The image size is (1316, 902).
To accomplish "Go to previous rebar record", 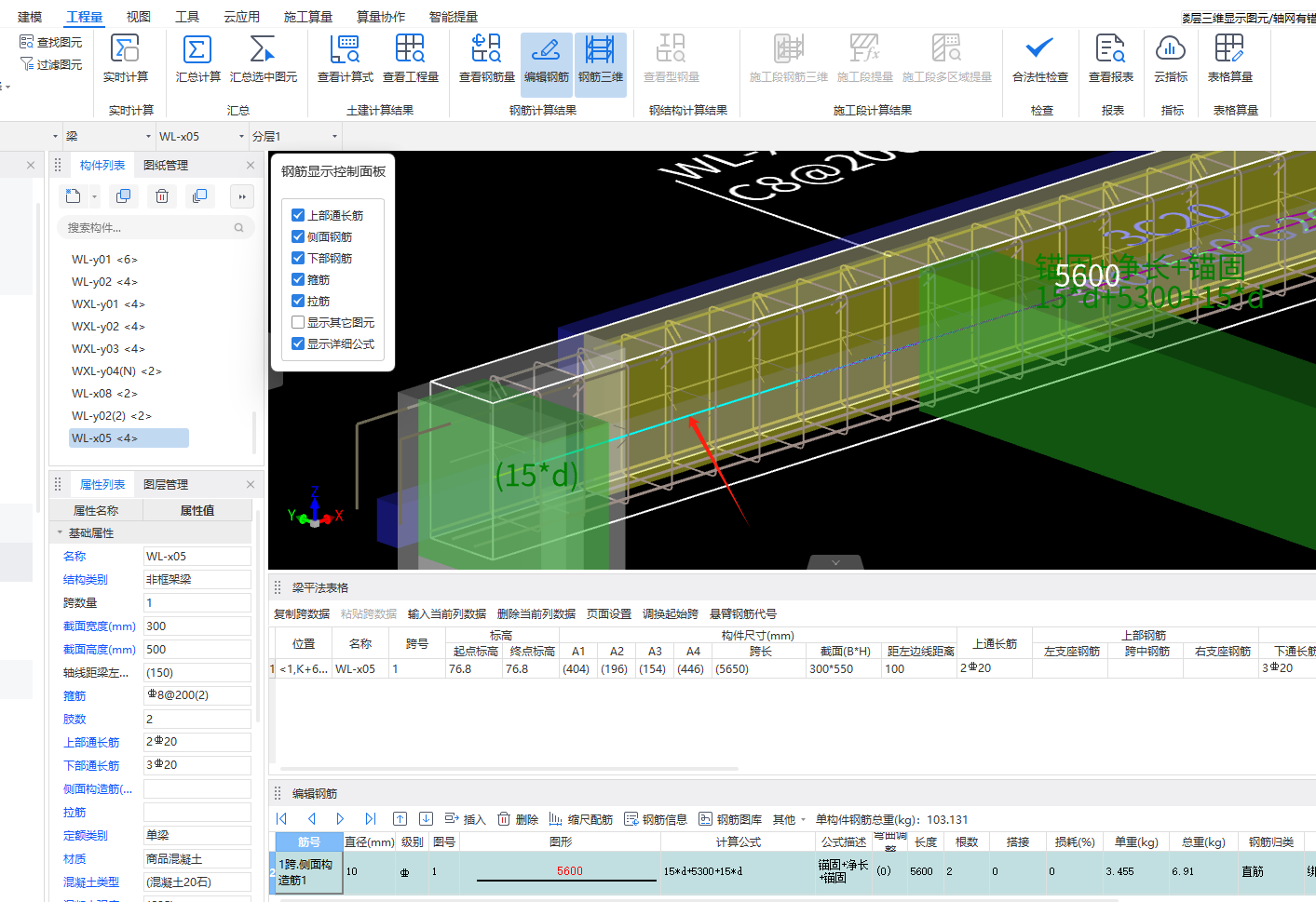I will (x=311, y=819).
